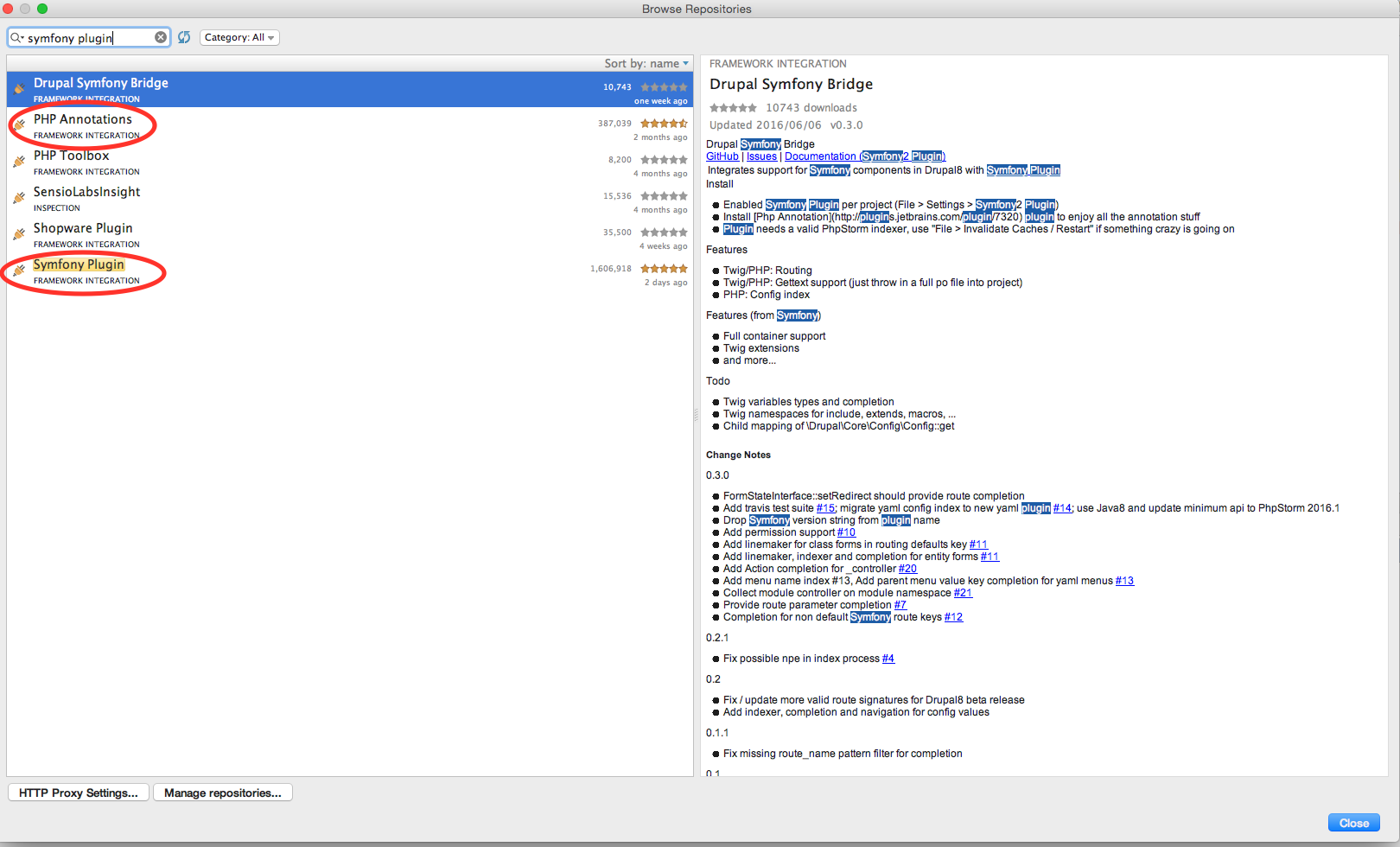Open issue #15 link
Image resolution: width=1400 pixels, height=847 pixels.
pyautogui.click(x=826, y=508)
